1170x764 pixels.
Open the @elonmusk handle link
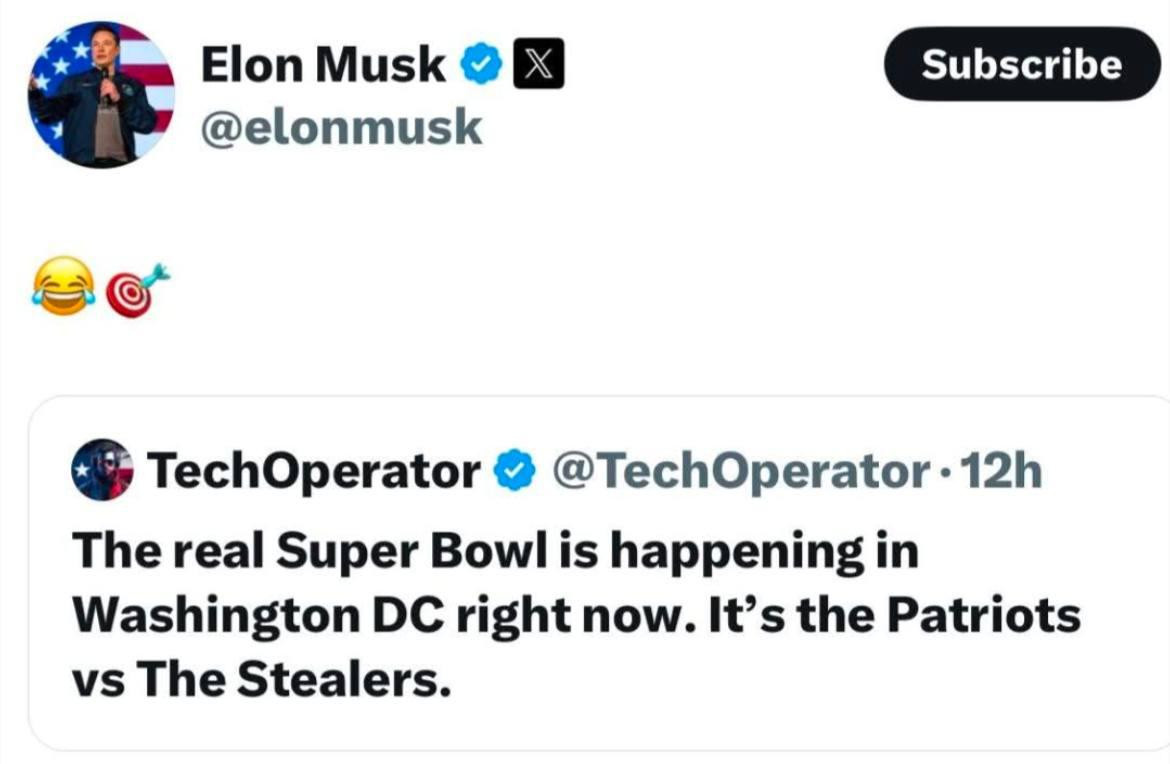(x=341, y=127)
